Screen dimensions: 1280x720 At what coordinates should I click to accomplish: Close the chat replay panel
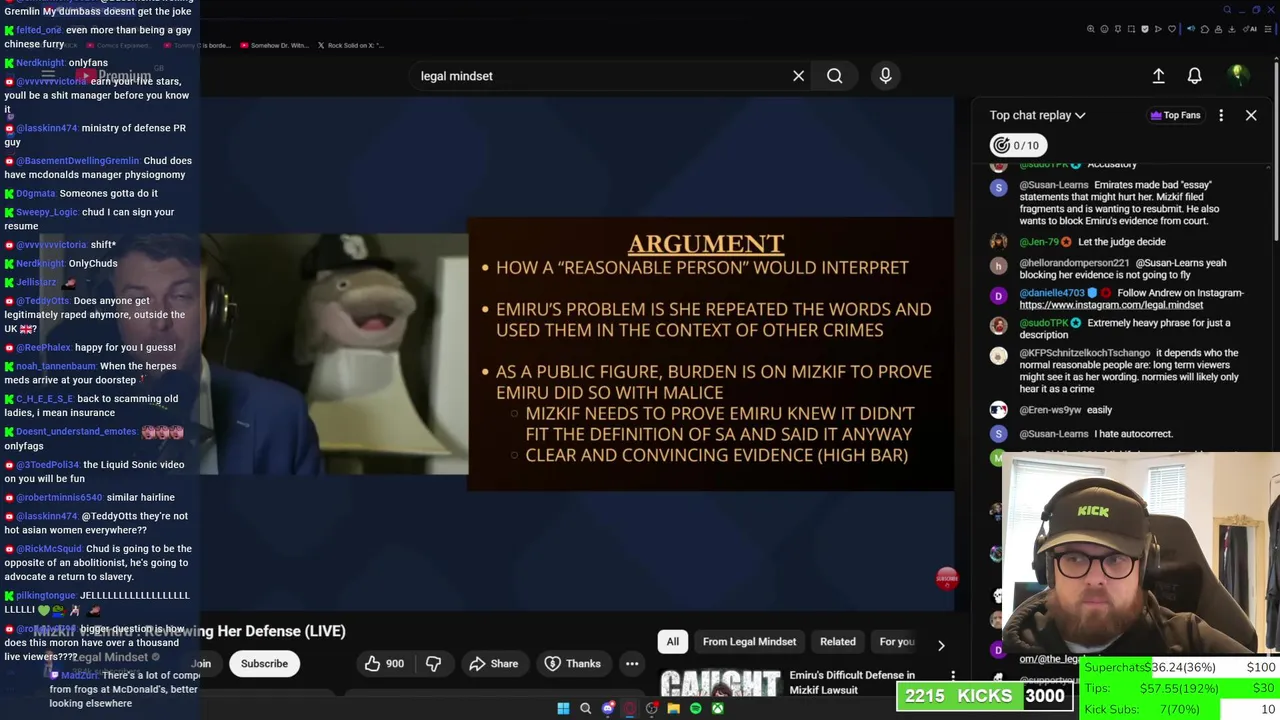(1251, 115)
